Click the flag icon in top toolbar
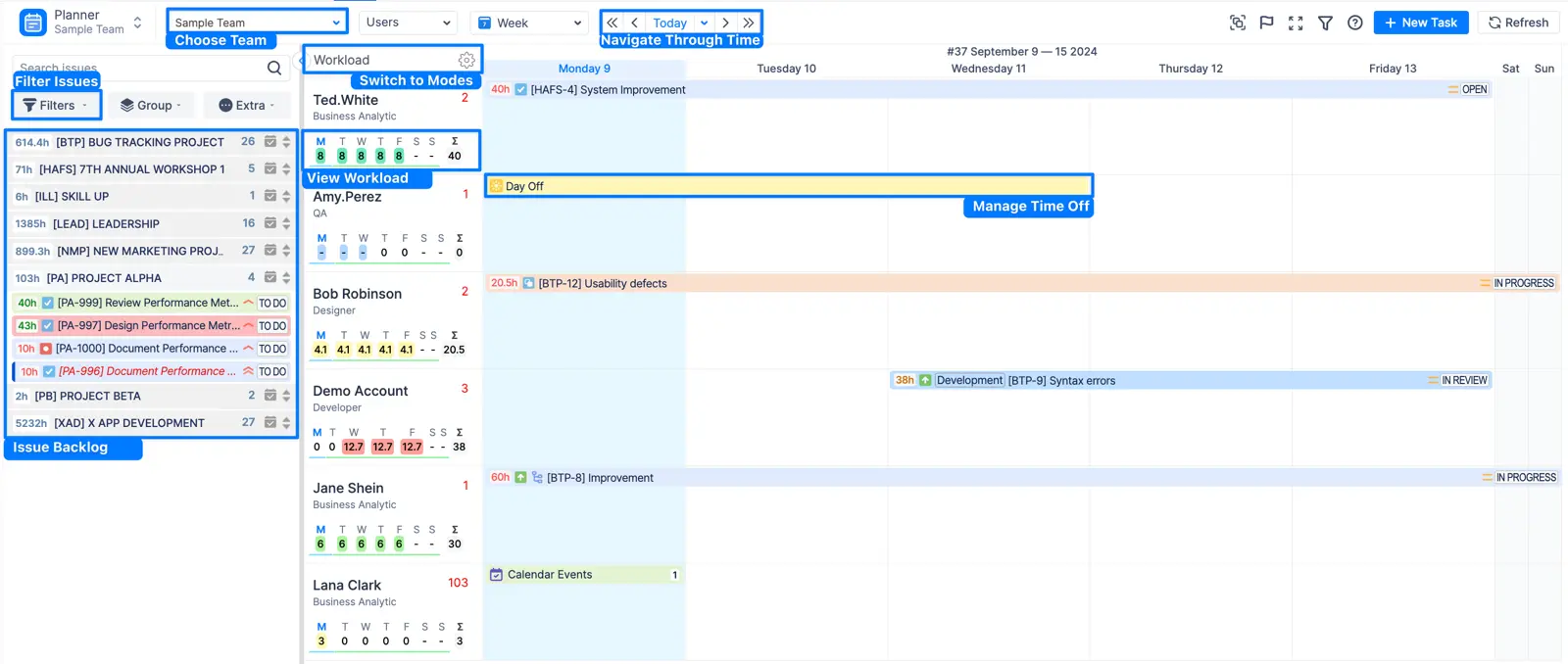The width and height of the screenshot is (1568, 664). pos(1266,23)
